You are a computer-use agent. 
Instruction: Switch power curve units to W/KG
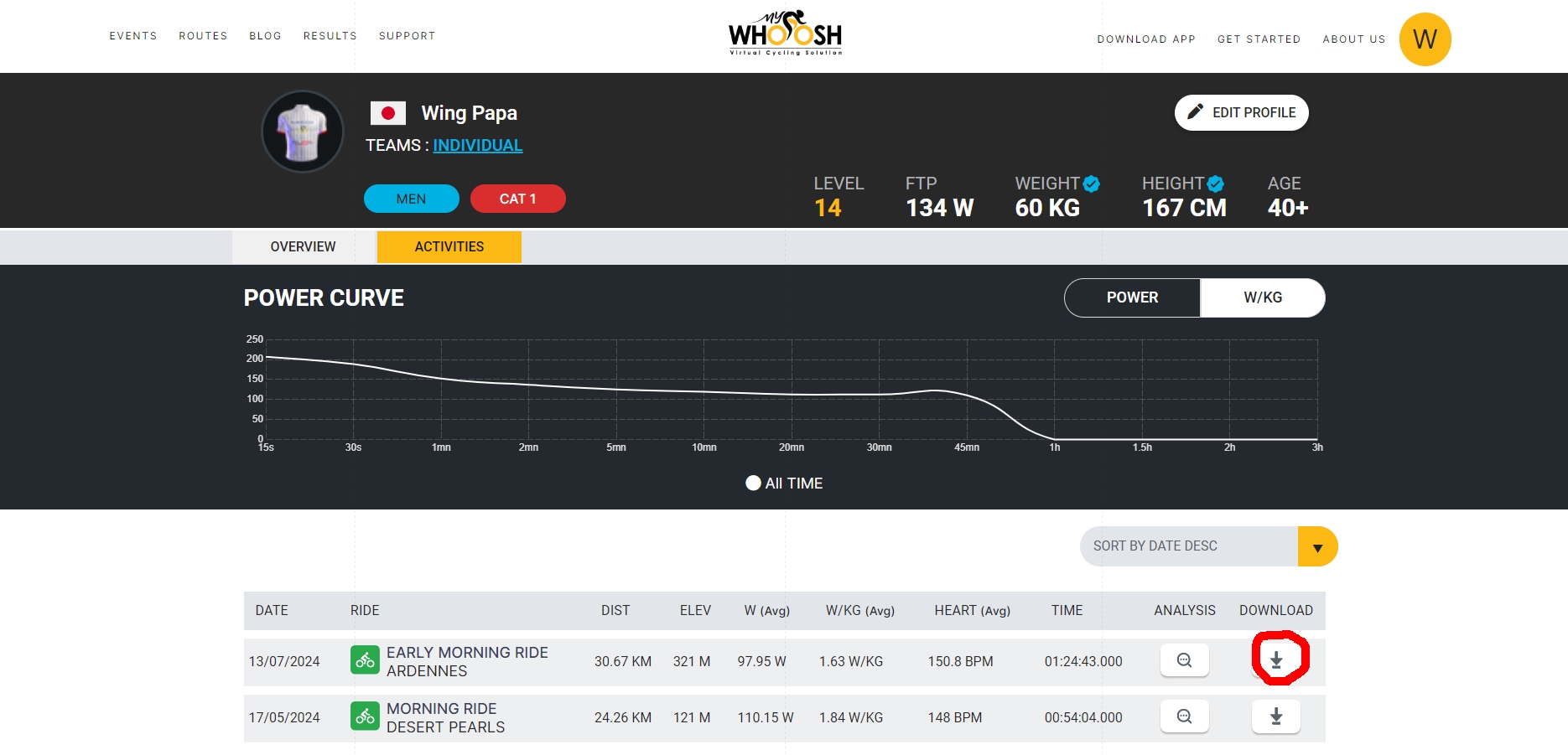coord(1263,297)
